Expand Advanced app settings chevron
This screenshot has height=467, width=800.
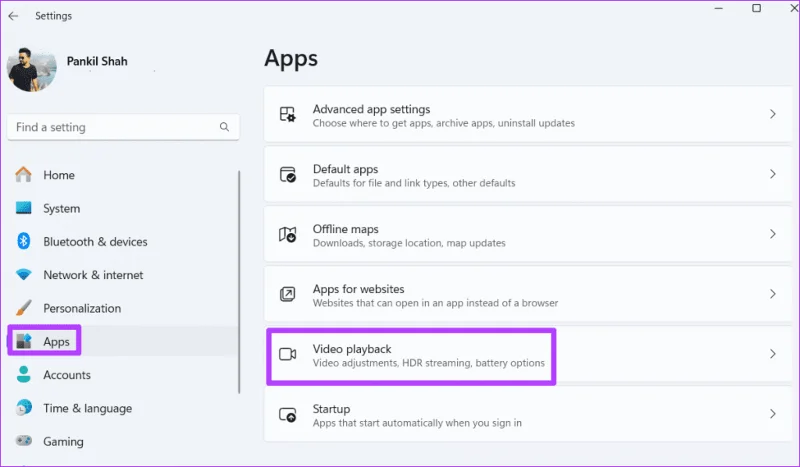[x=772, y=114]
